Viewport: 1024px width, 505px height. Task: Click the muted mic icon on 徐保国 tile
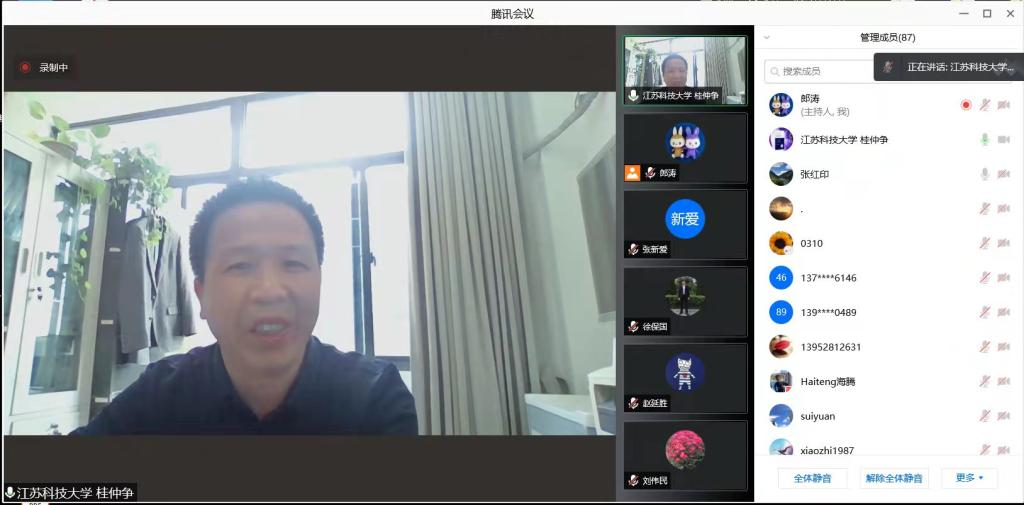point(633,326)
